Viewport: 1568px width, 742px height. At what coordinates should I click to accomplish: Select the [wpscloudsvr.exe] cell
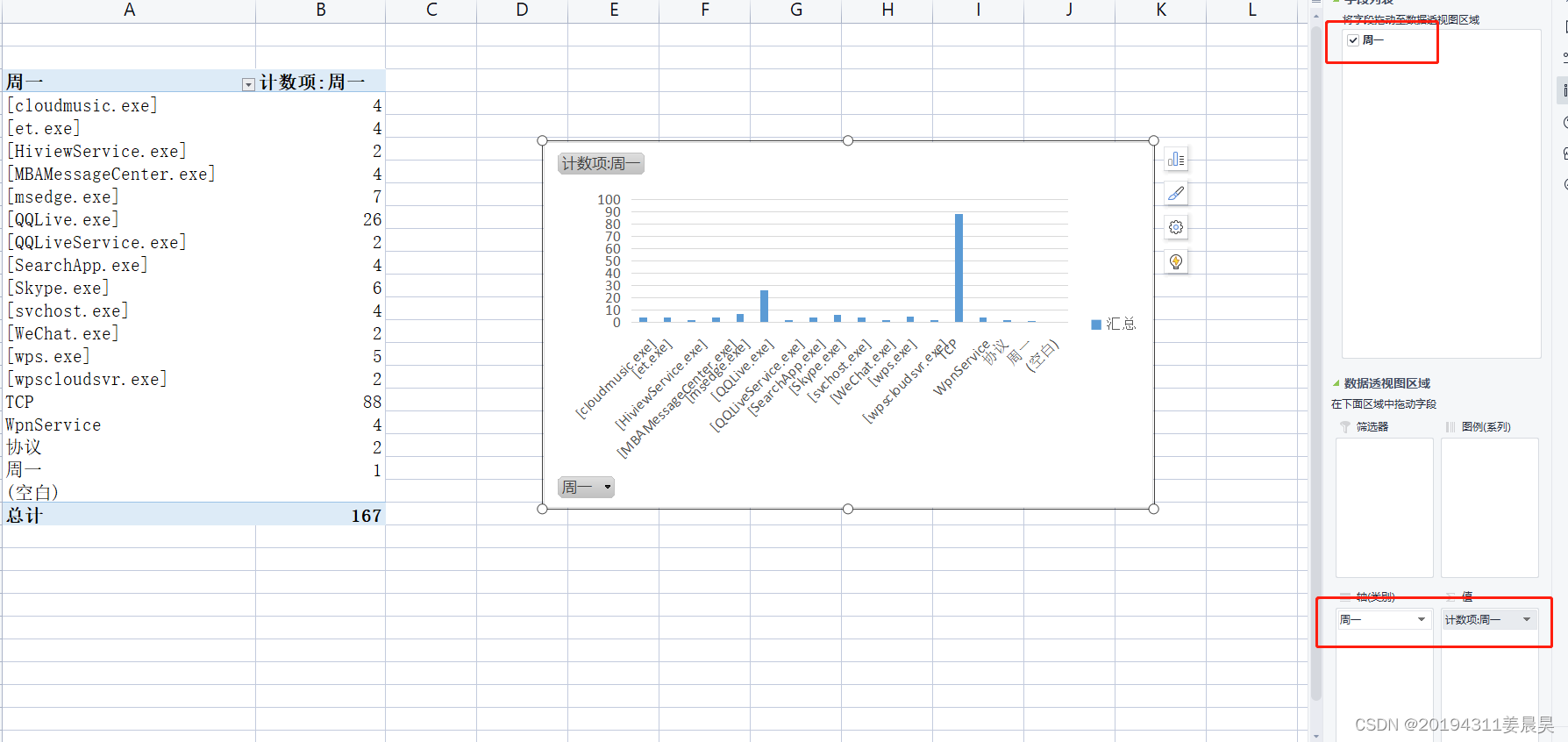[129, 379]
